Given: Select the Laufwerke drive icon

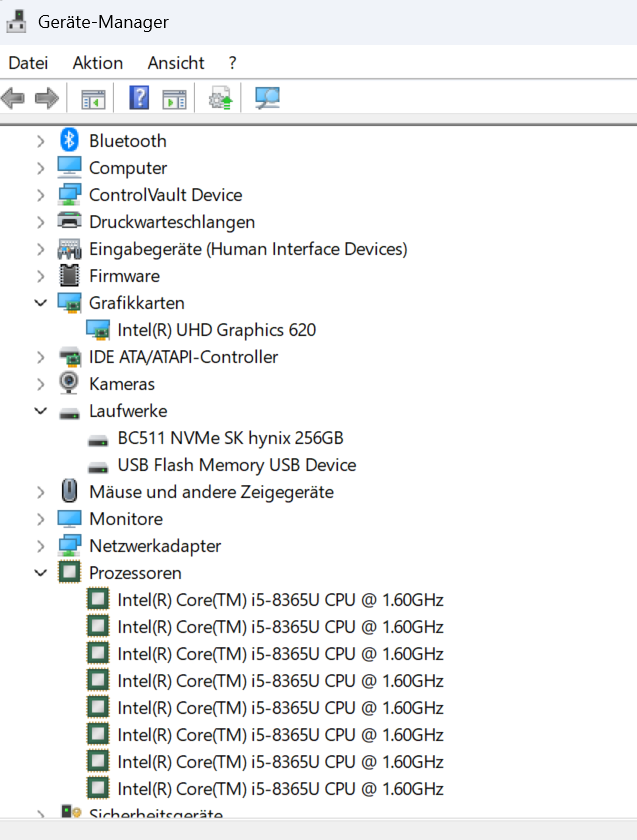Looking at the screenshot, I should pos(69,414).
